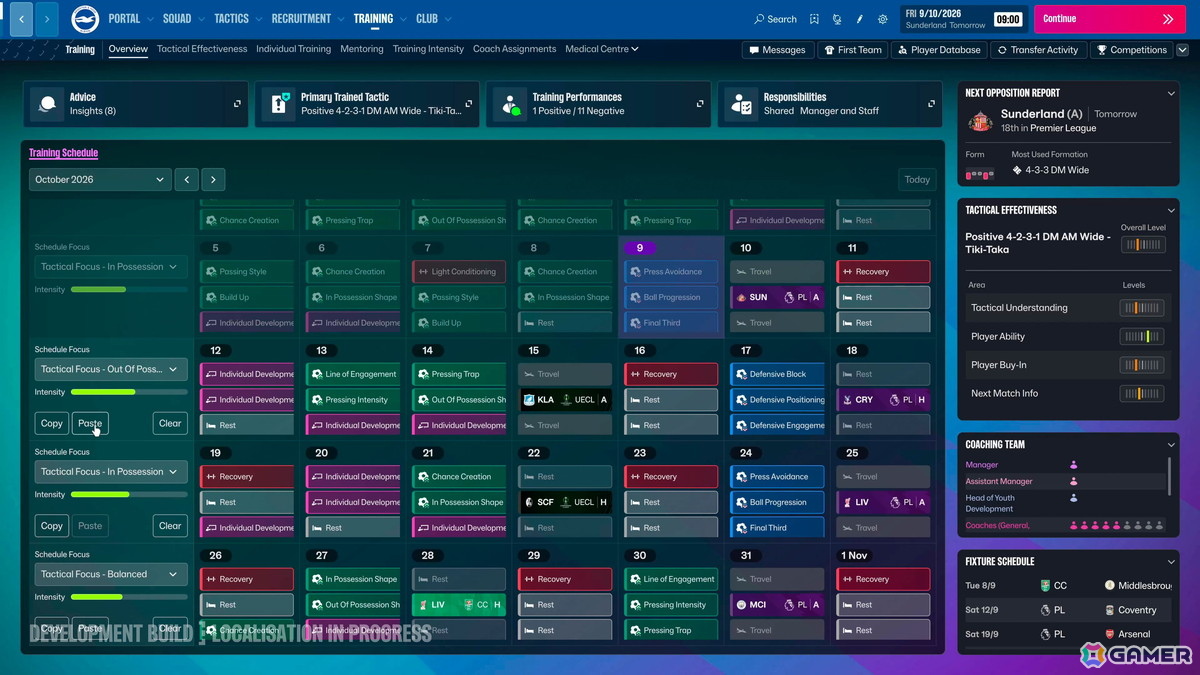Click the Sunderland club badge in the opposition report
This screenshot has height=675, width=1200.
tap(980, 121)
